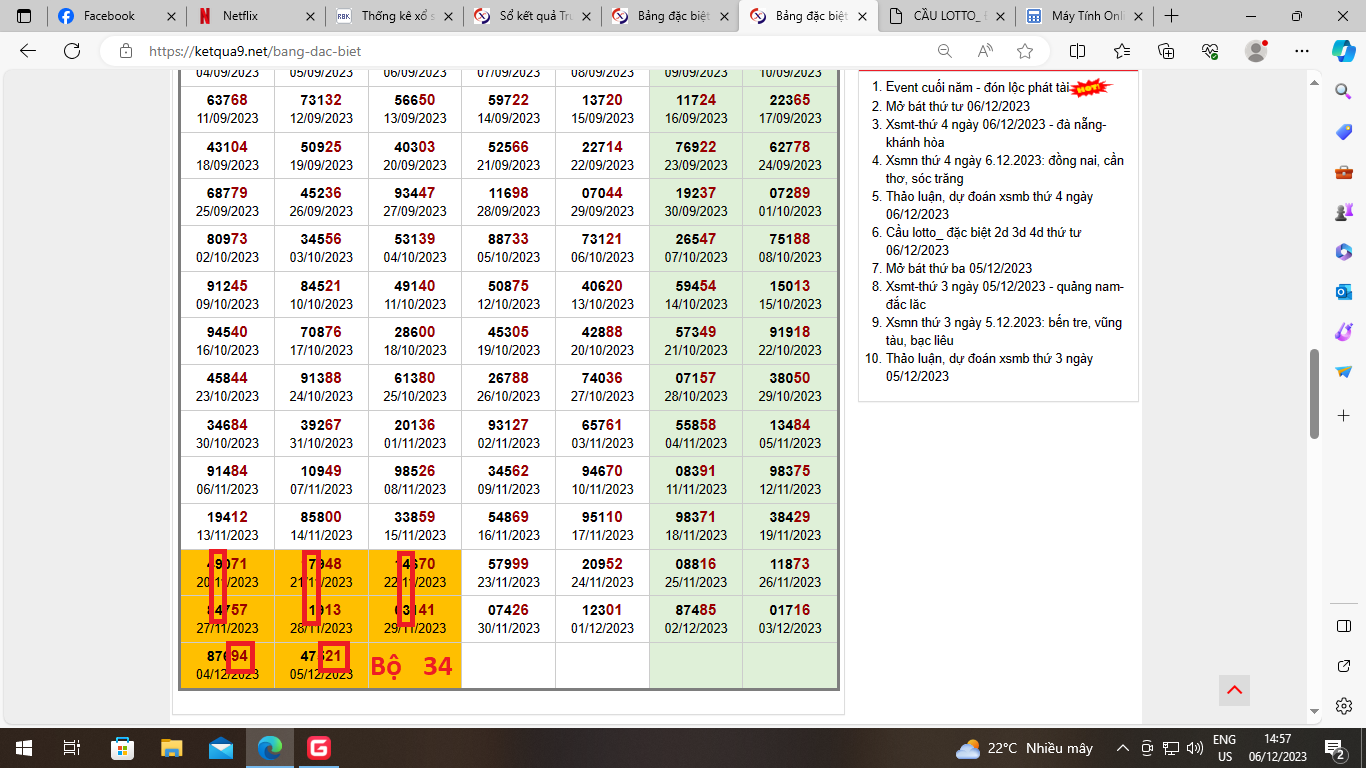This screenshot has height=768, width=1366.
Task: Open volume control in system tray
Action: (1194, 748)
